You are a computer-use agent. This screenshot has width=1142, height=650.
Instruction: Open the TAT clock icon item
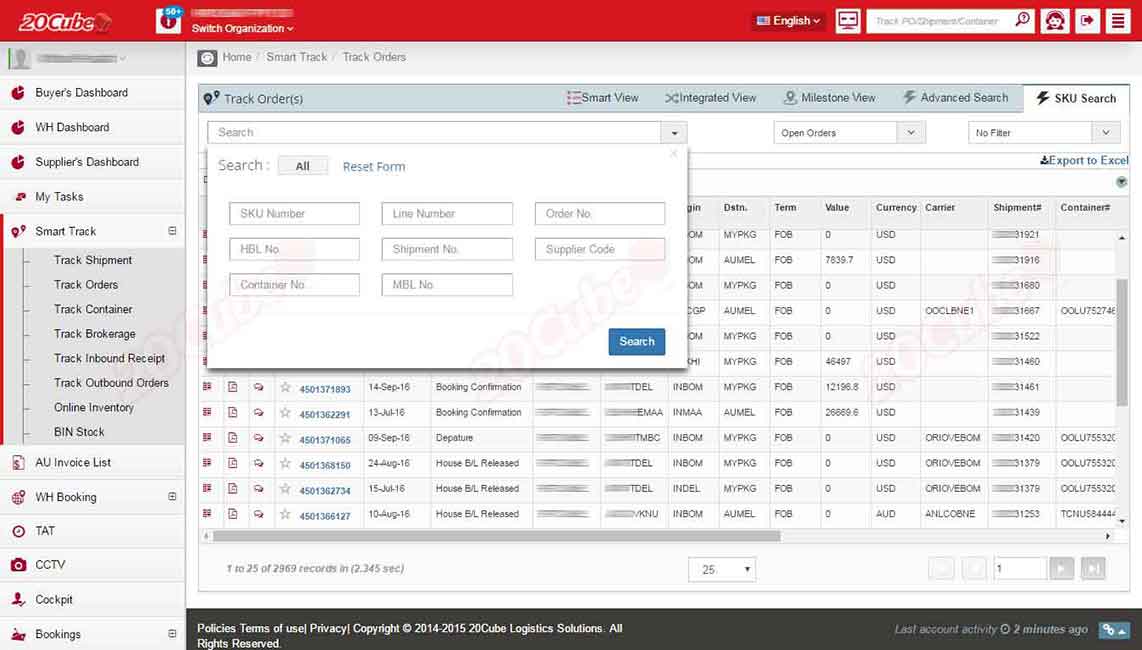[x=19, y=531]
